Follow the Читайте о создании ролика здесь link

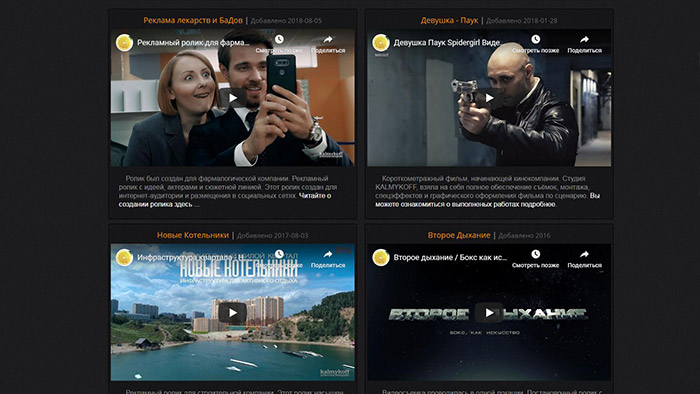click(x=225, y=200)
